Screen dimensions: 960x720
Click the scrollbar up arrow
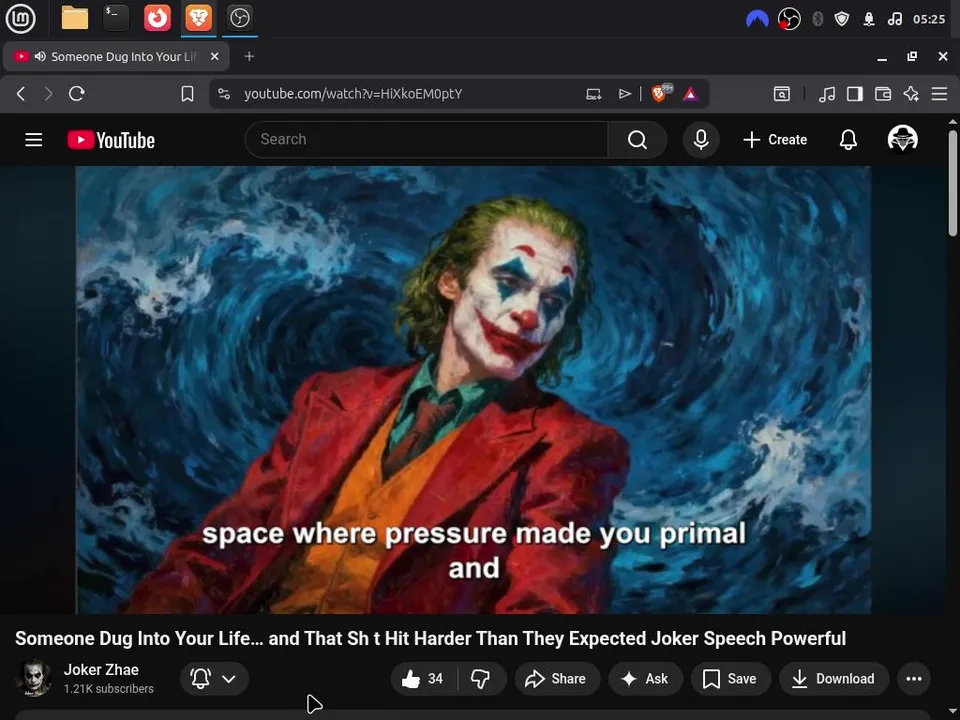953,121
